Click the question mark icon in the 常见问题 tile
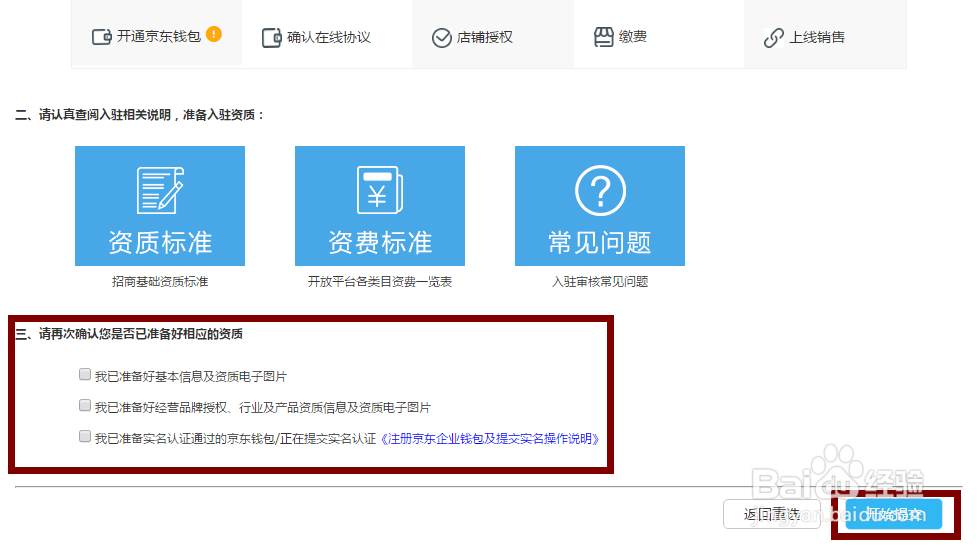 600,190
